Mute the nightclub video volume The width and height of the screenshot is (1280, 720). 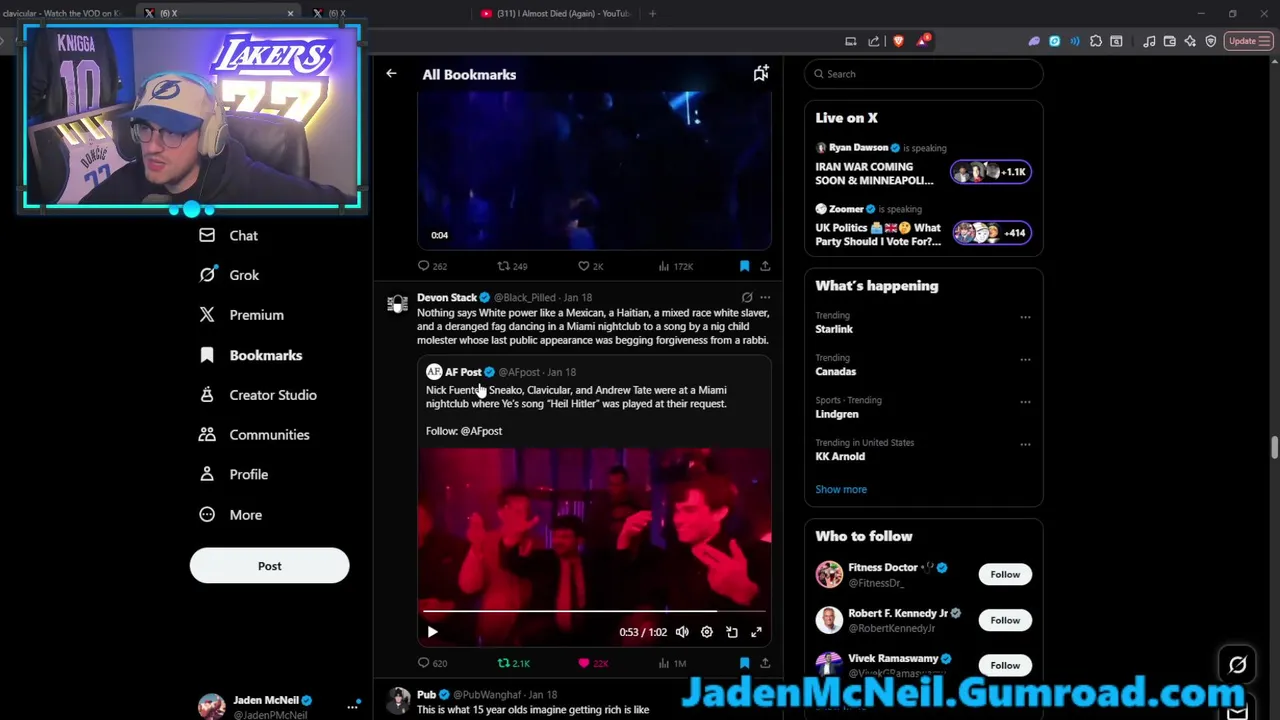[682, 632]
